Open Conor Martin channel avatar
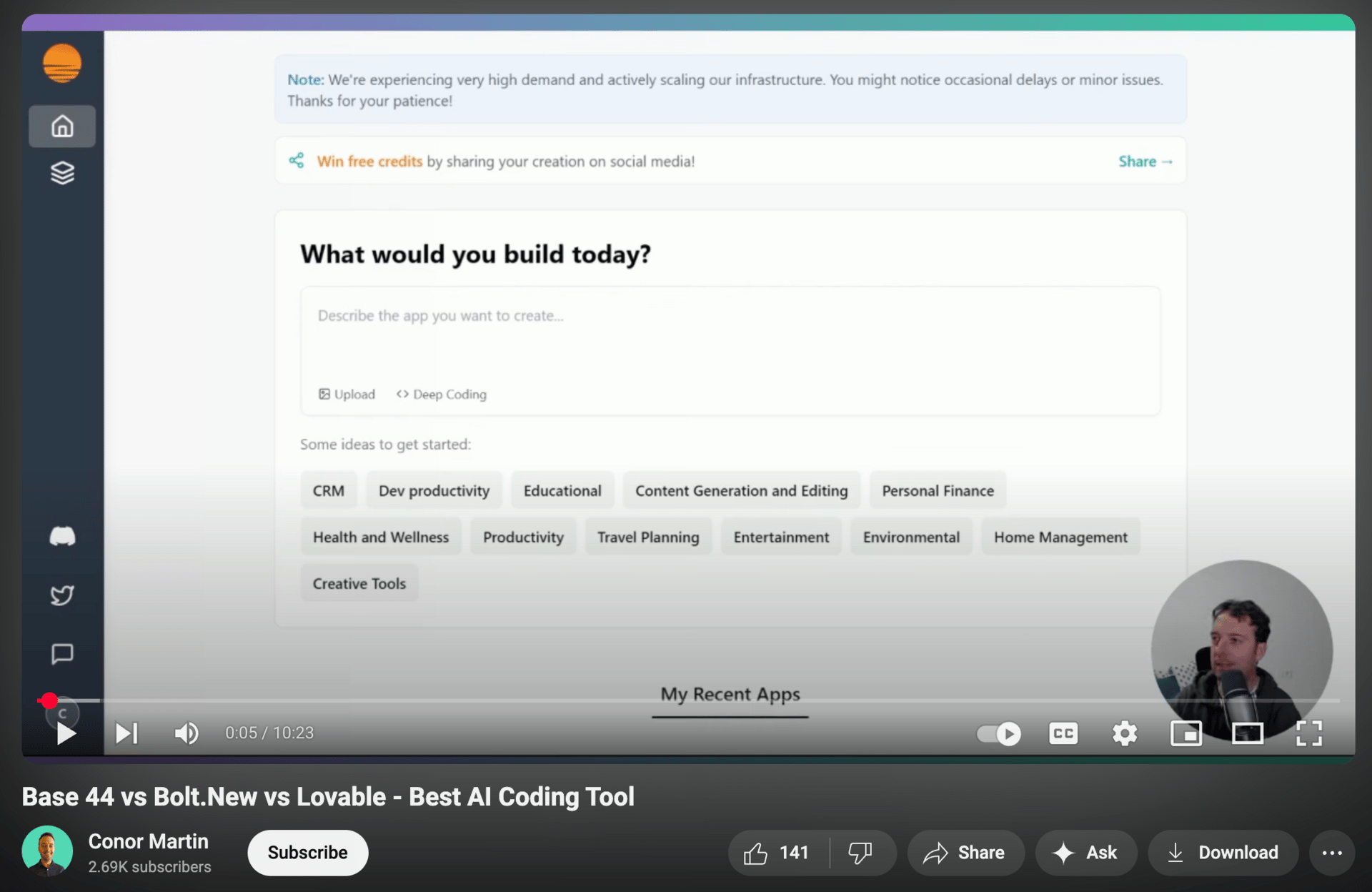The image size is (1372, 892). click(47, 851)
